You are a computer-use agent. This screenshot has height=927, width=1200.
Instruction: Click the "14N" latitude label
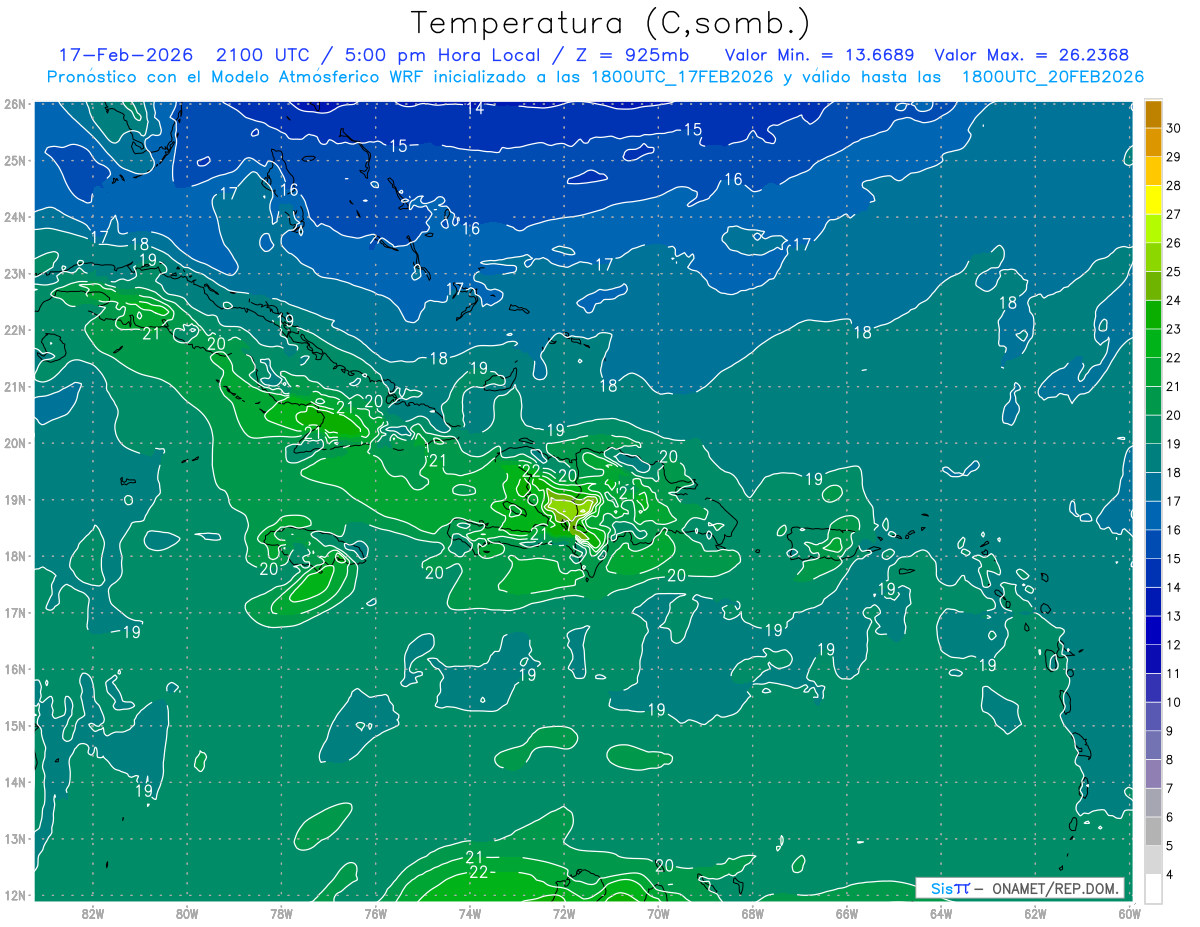[15, 782]
